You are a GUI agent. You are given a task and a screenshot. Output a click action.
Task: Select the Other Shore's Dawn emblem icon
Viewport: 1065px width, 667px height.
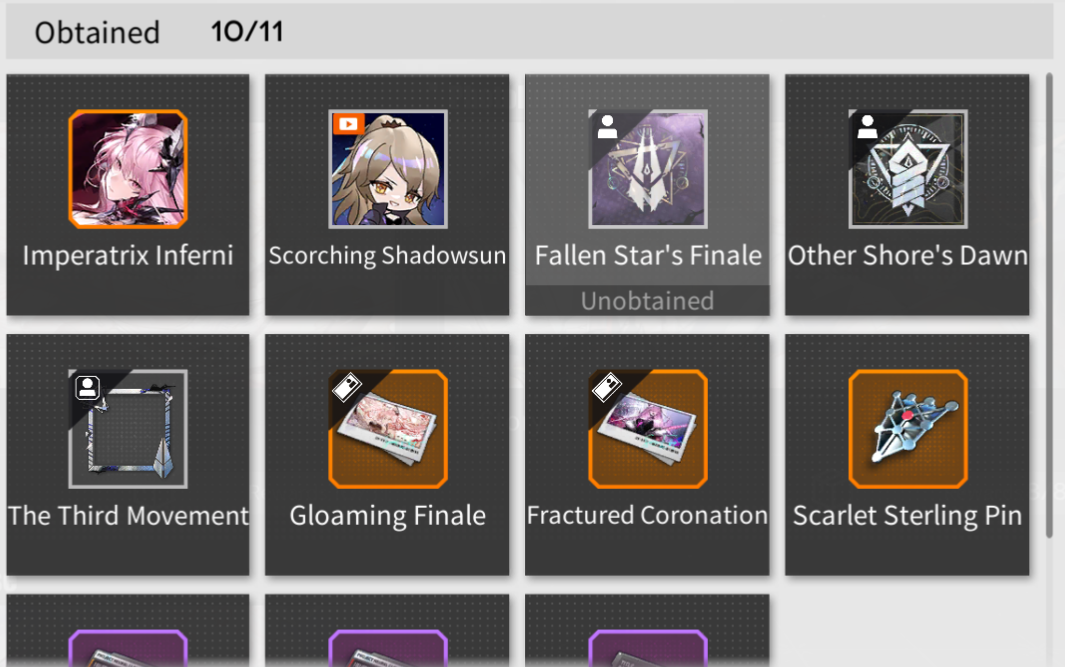pyautogui.click(x=908, y=169)
